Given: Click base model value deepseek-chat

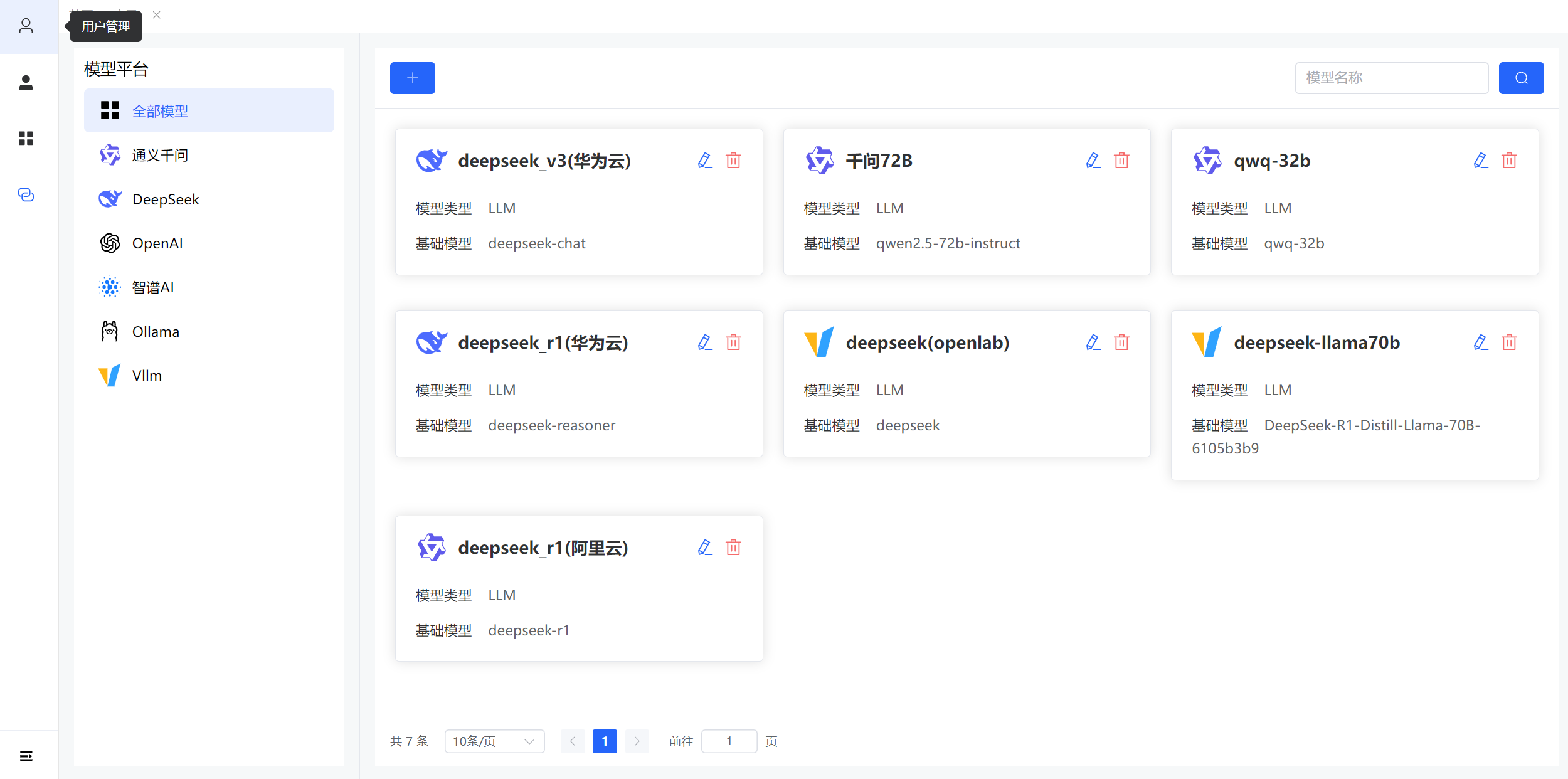Looking at the screenshot, I should 537,243.
